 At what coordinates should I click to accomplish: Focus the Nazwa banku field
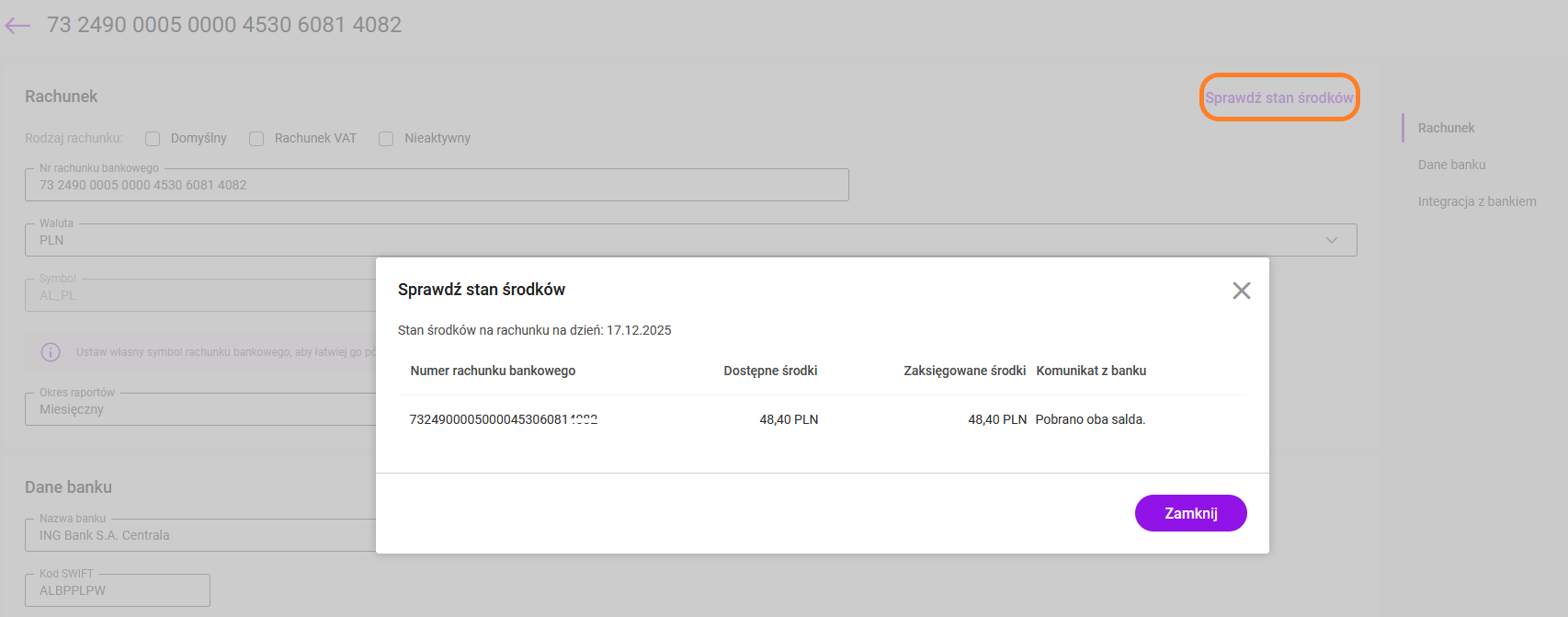tap(199, 535)
